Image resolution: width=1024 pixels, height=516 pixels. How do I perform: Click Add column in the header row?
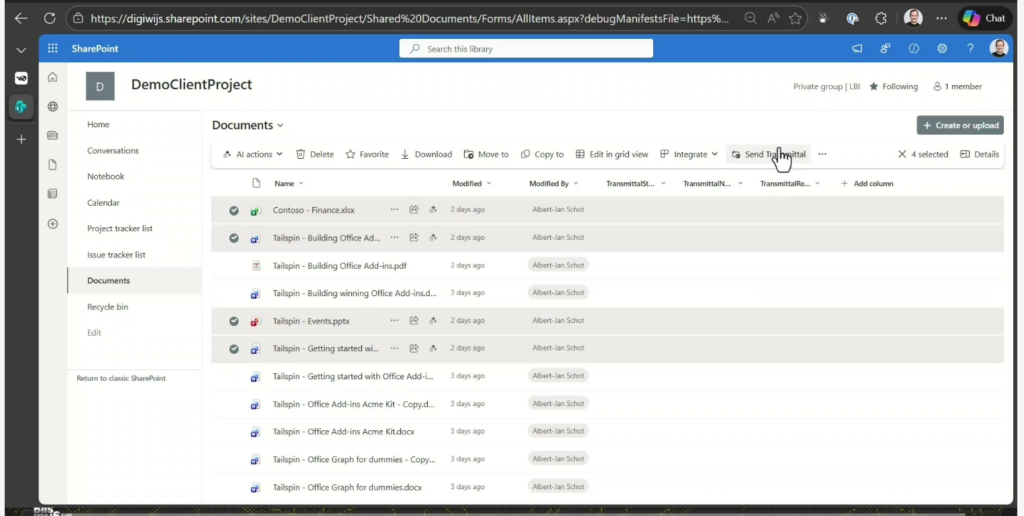point(867,184)
